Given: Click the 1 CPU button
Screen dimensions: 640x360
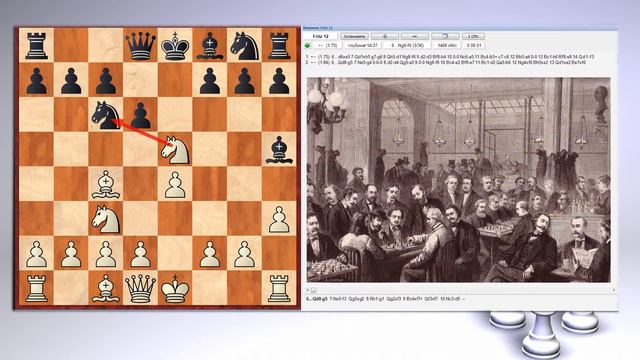Looking at the screenshot, I should 473,36.
